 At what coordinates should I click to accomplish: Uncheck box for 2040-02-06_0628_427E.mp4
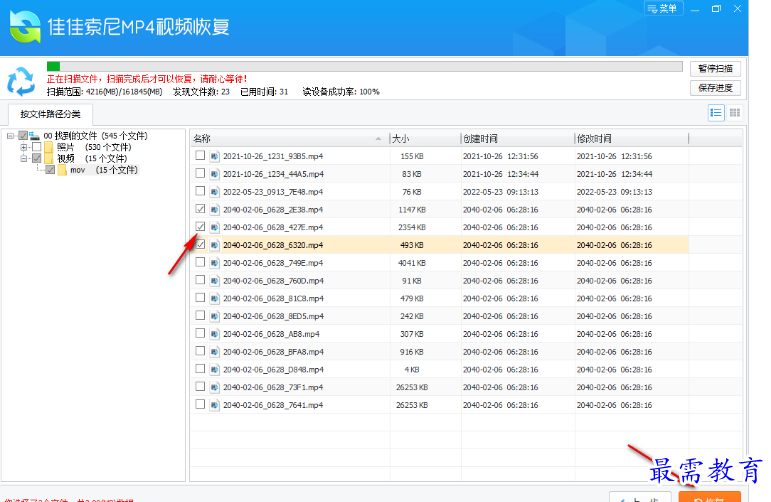click(x=200, y=226)
